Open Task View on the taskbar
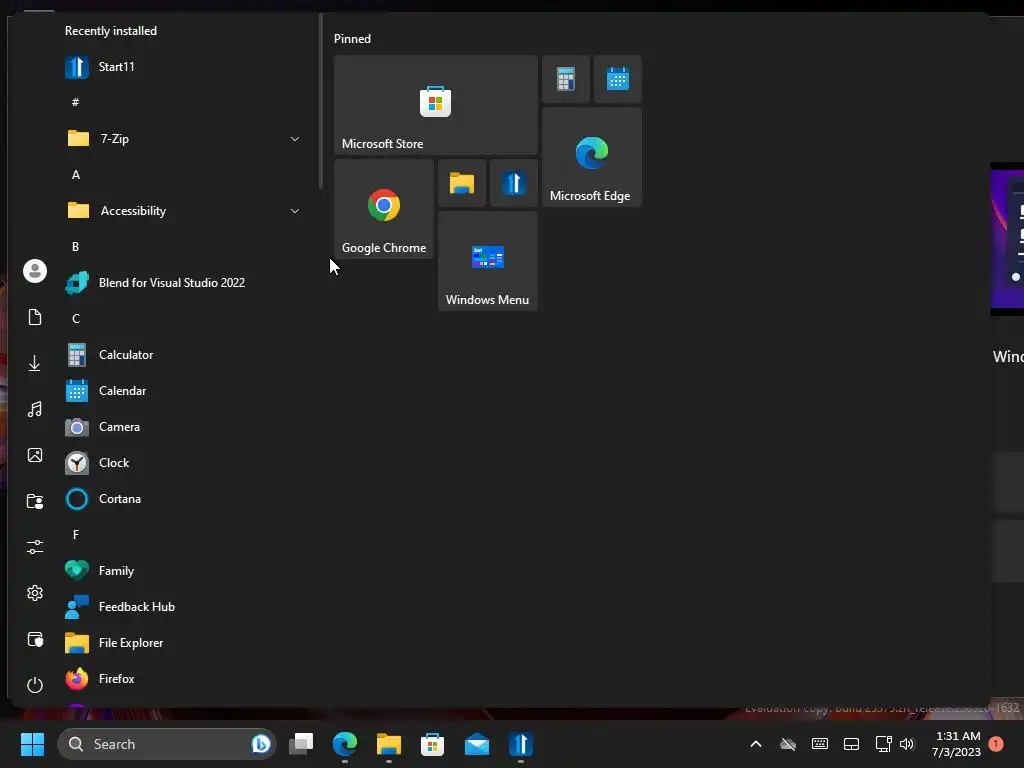 tap(301, 744)
